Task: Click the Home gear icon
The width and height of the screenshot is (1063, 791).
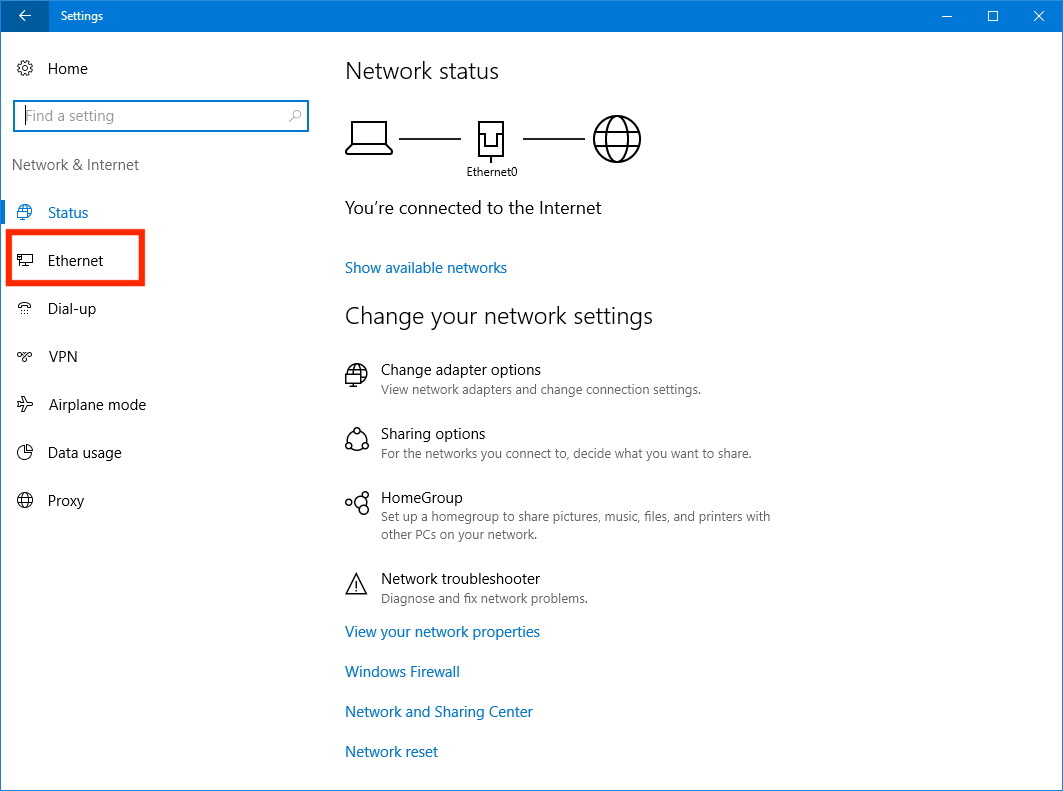Action: pos(25,69)
